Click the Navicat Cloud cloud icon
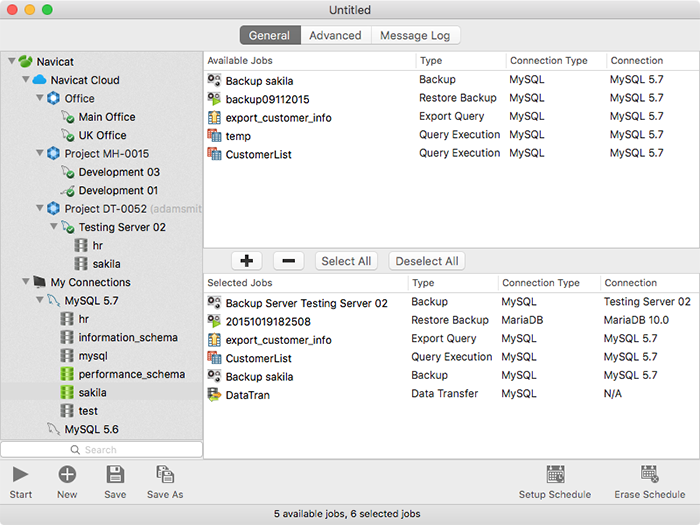700x525 pixels. [39, 80]
